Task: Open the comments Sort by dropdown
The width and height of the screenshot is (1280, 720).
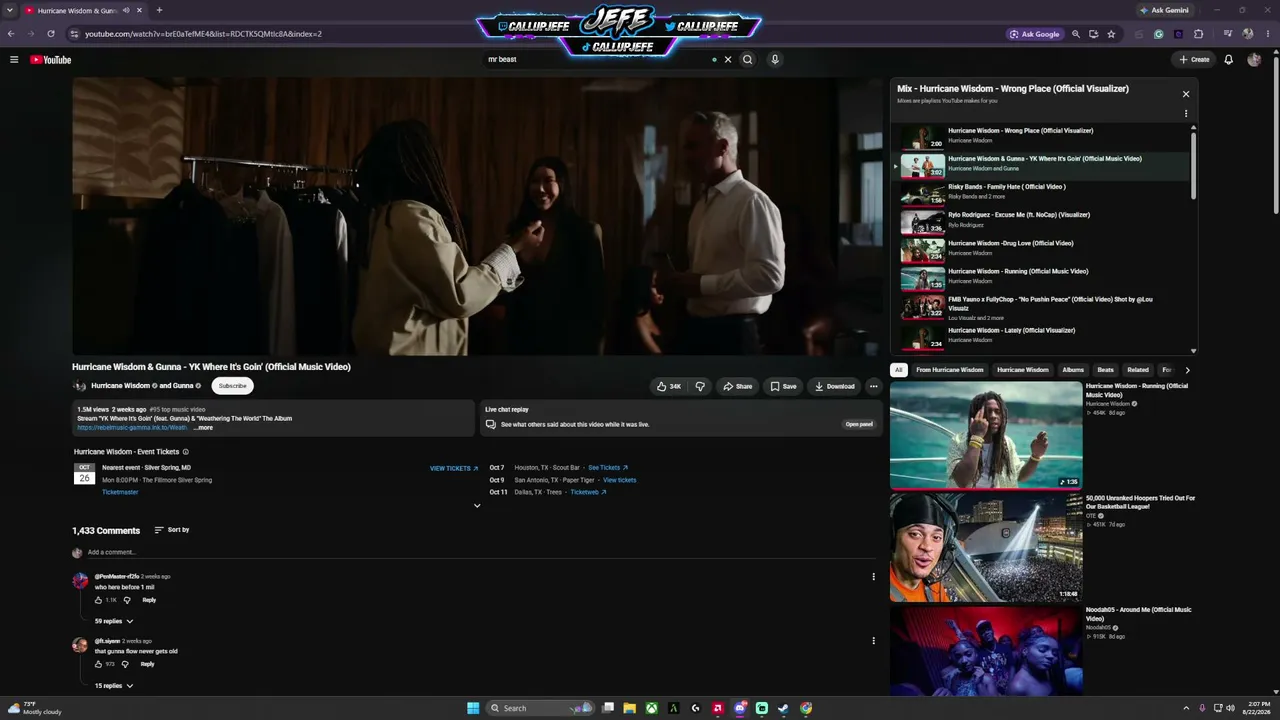Action: pos(171,530)
